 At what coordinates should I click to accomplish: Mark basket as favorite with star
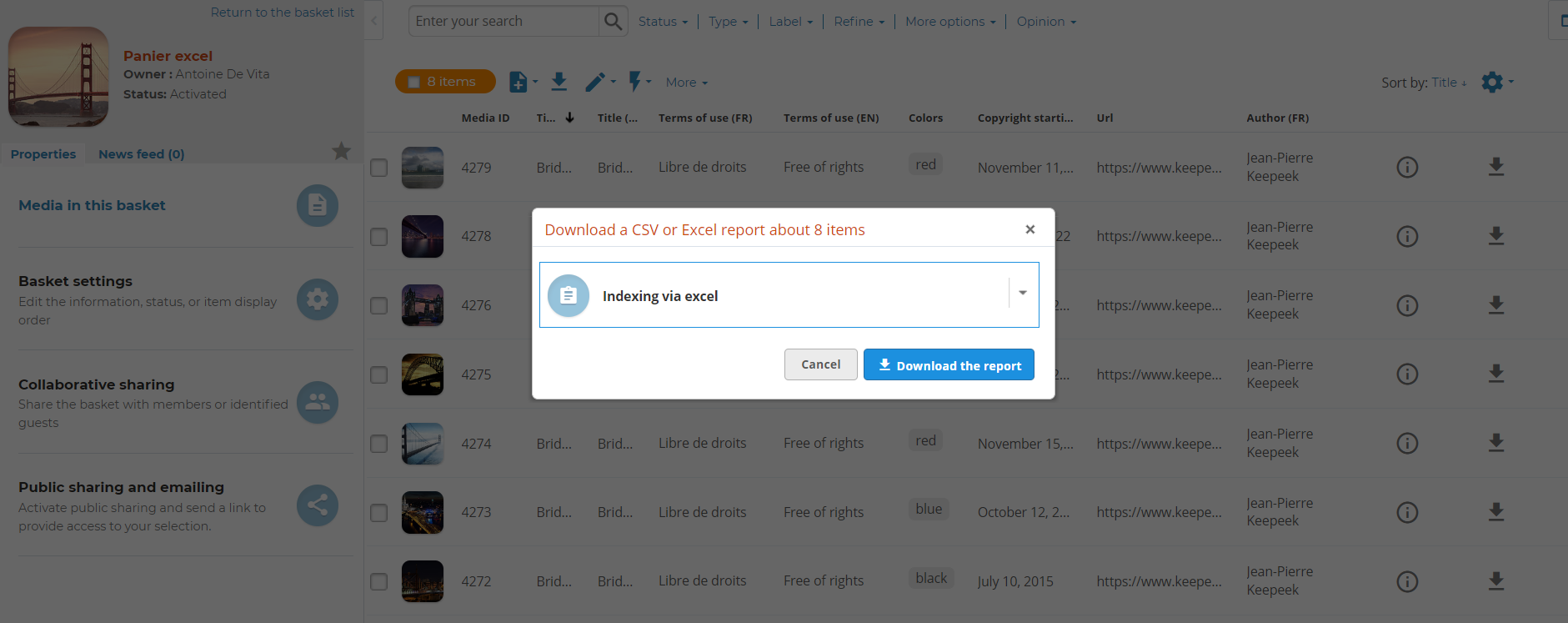click(x=341, y=151)
